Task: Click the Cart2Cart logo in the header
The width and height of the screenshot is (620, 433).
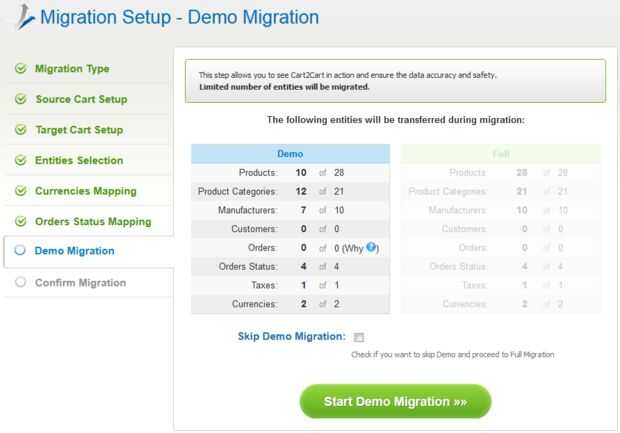Action: click(x=25, y=17)
